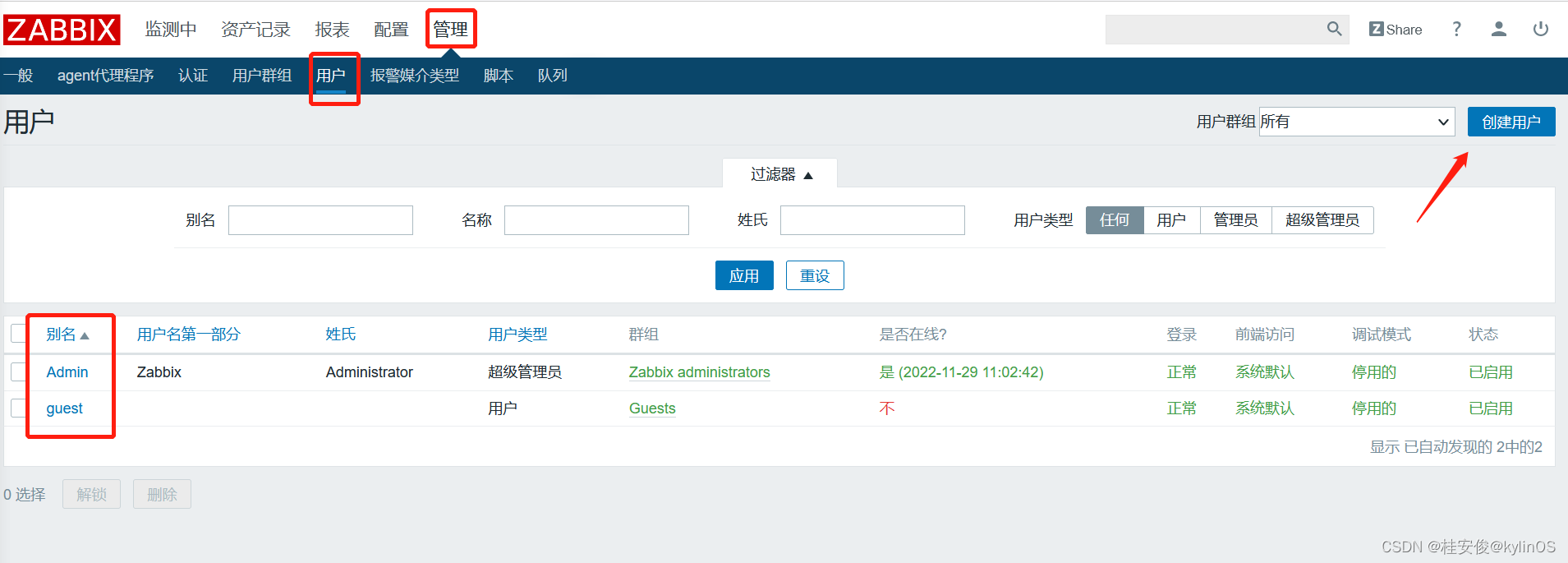
Task: Click the logout power icon
Action: pyautogui.click(x=1541, y=30)
